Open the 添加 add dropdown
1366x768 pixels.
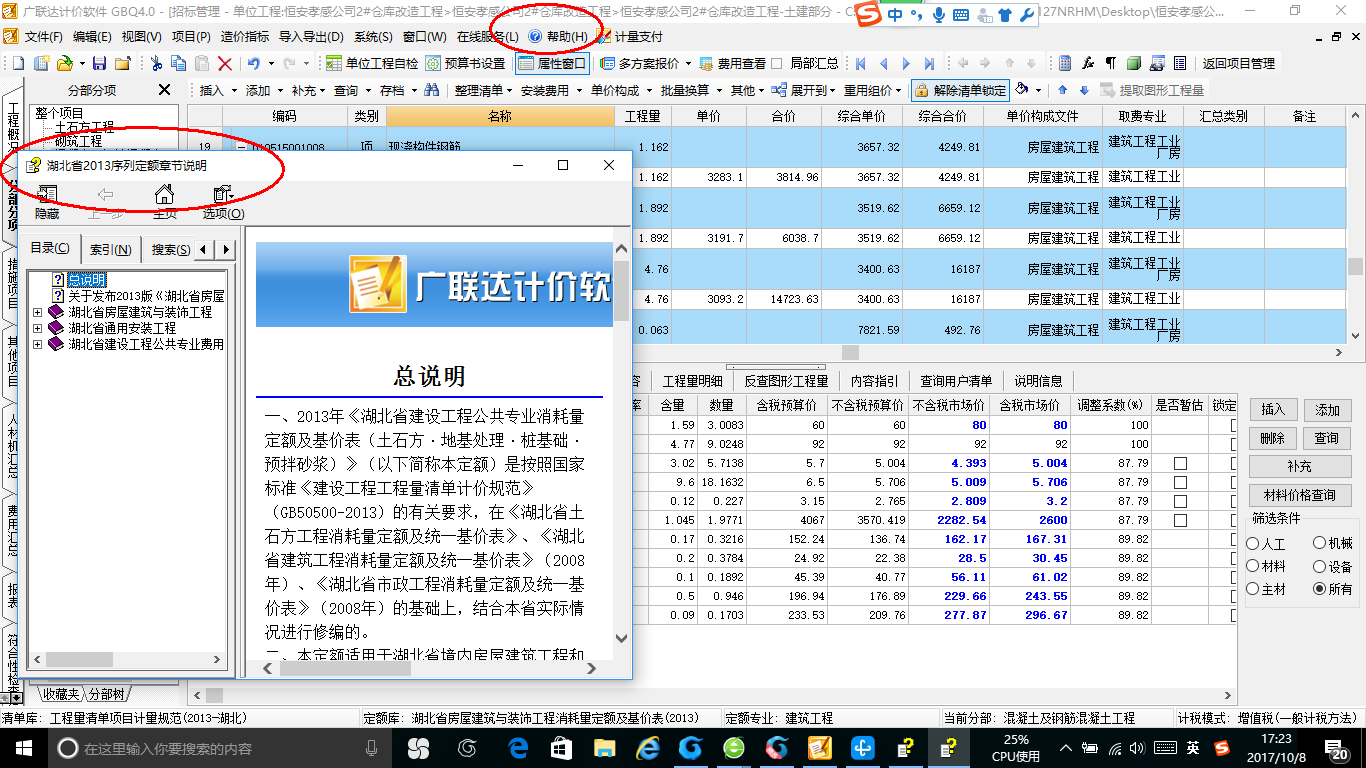click(264, 90)
